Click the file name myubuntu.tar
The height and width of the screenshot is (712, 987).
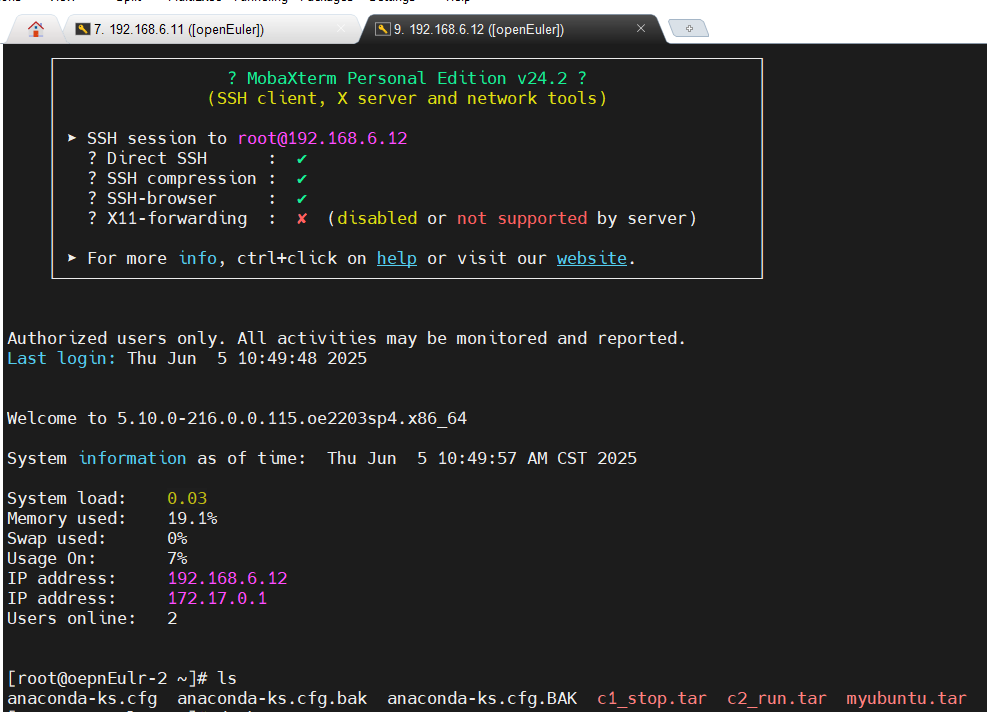click(x=906, y=698)
